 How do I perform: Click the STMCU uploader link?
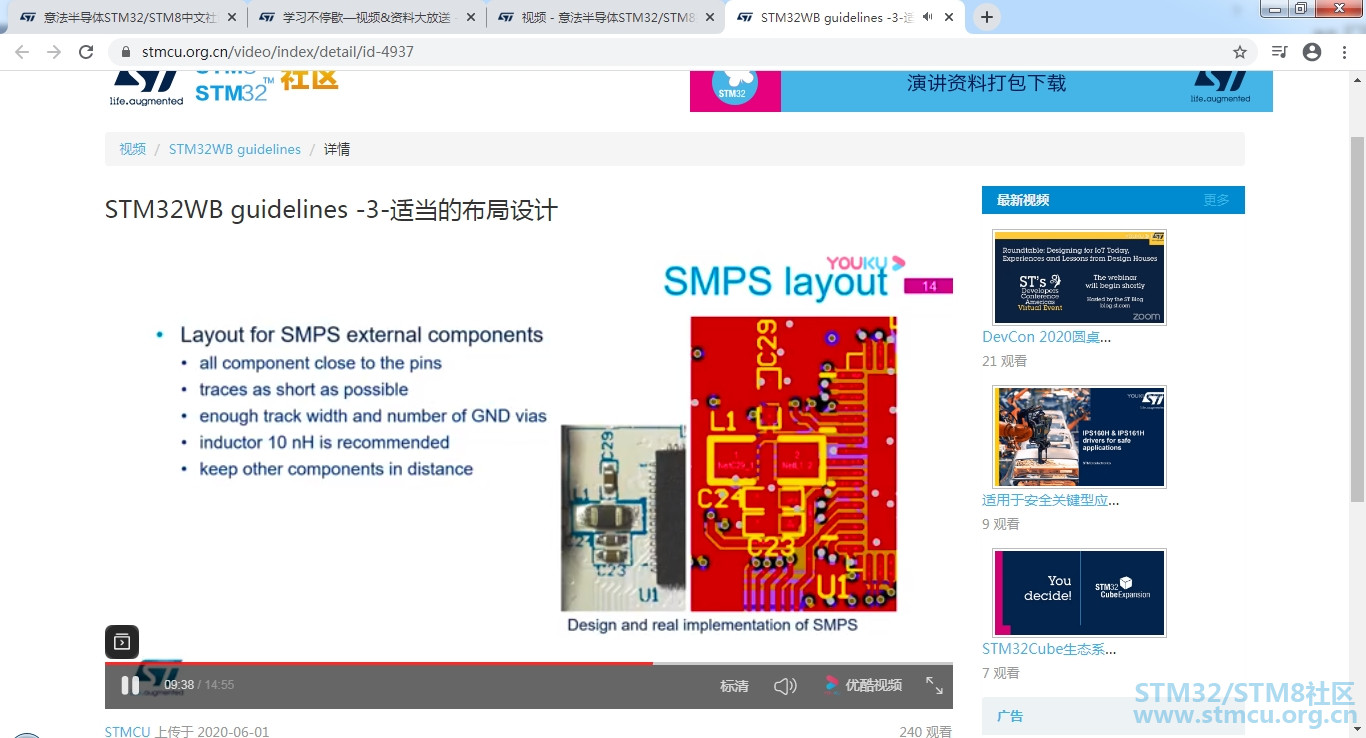click(127, 732)
